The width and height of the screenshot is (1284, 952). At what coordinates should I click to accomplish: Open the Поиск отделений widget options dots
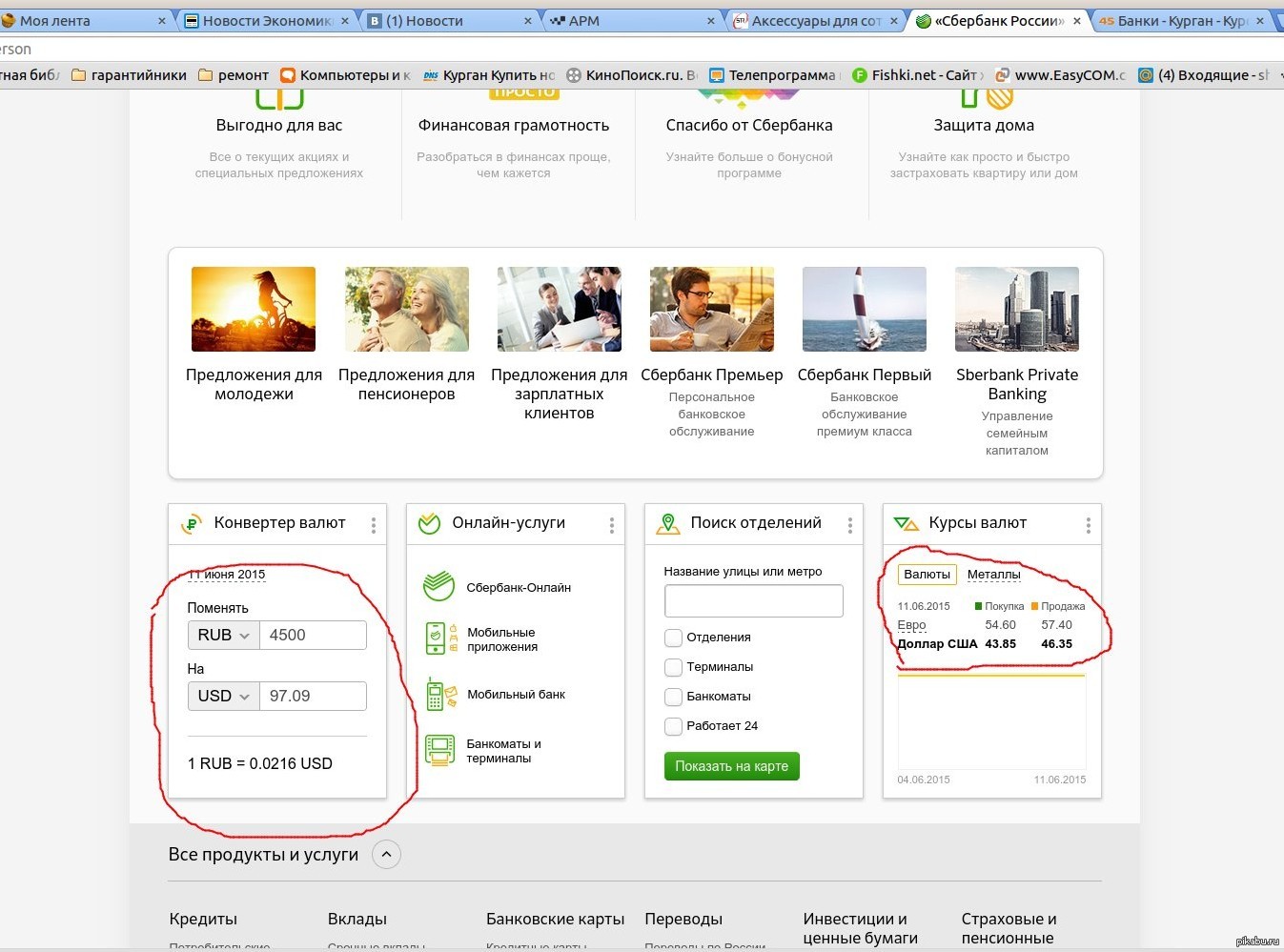[x=849, y=525]
